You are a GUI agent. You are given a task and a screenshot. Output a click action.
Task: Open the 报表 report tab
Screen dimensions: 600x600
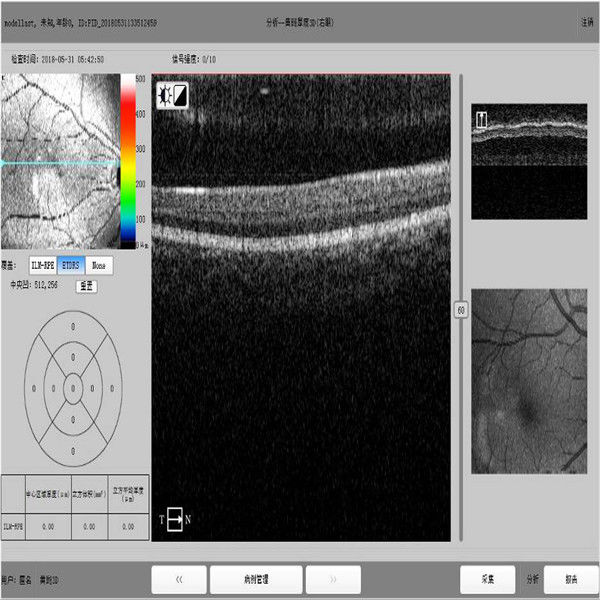click(x=571, y=579)
